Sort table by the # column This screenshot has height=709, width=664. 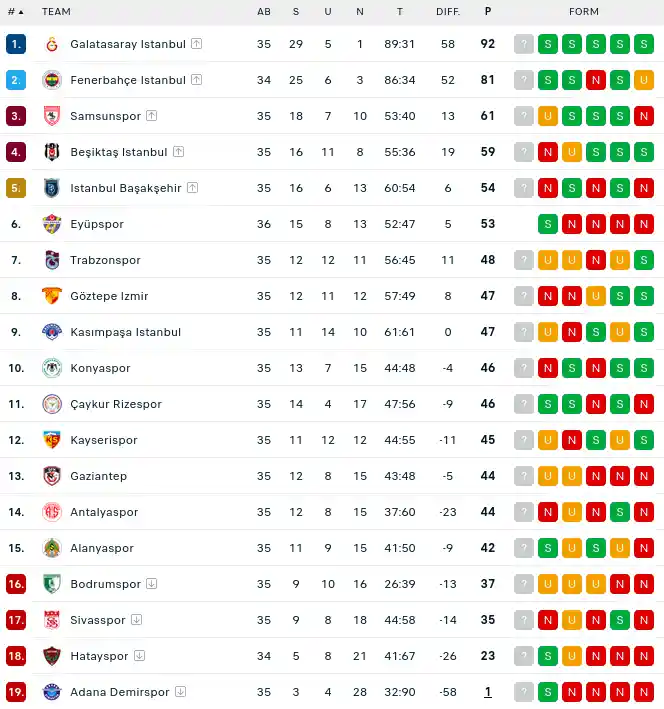[16, 12]
